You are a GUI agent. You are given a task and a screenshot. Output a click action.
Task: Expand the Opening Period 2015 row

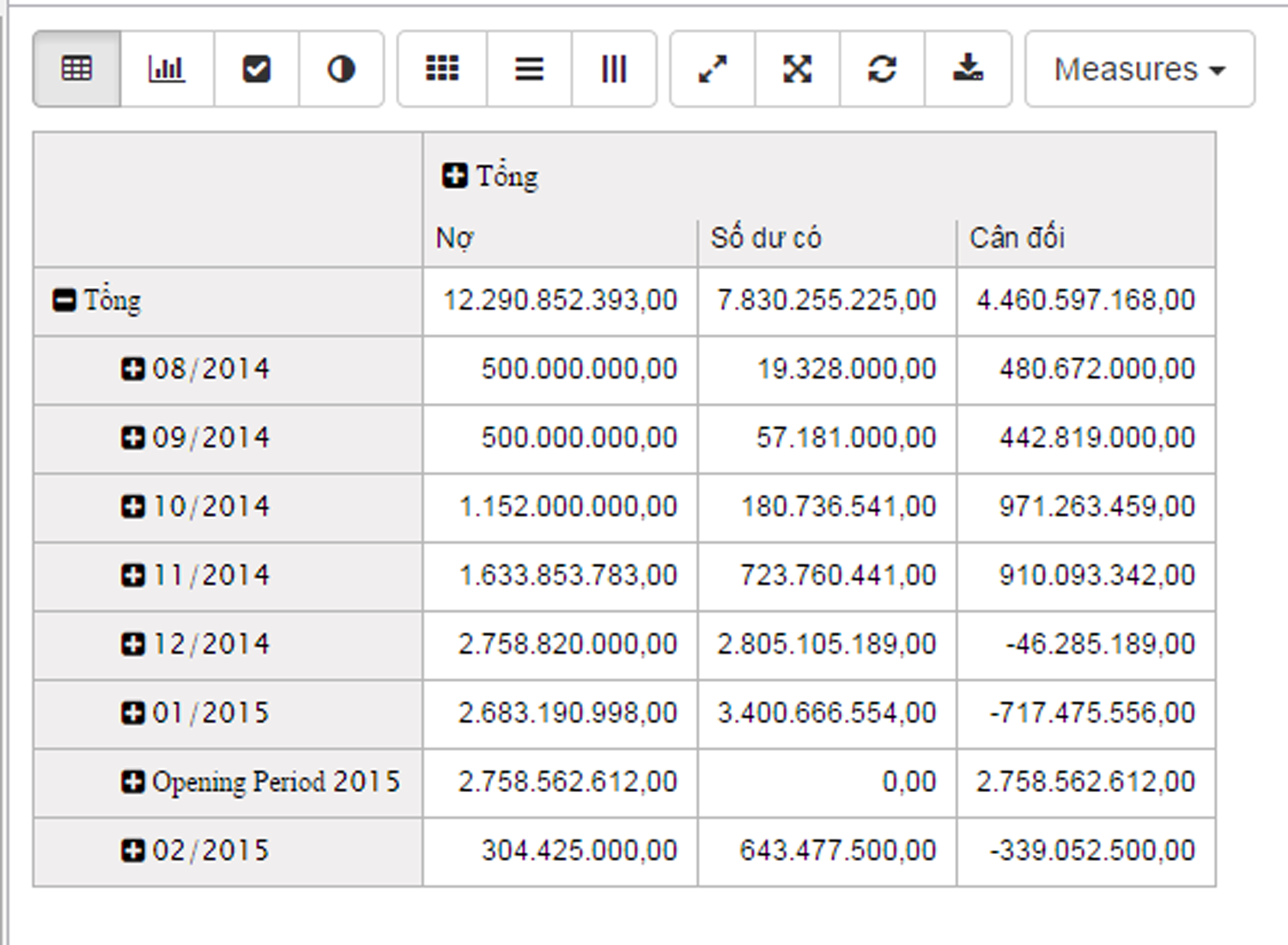(x=132, y=781)
